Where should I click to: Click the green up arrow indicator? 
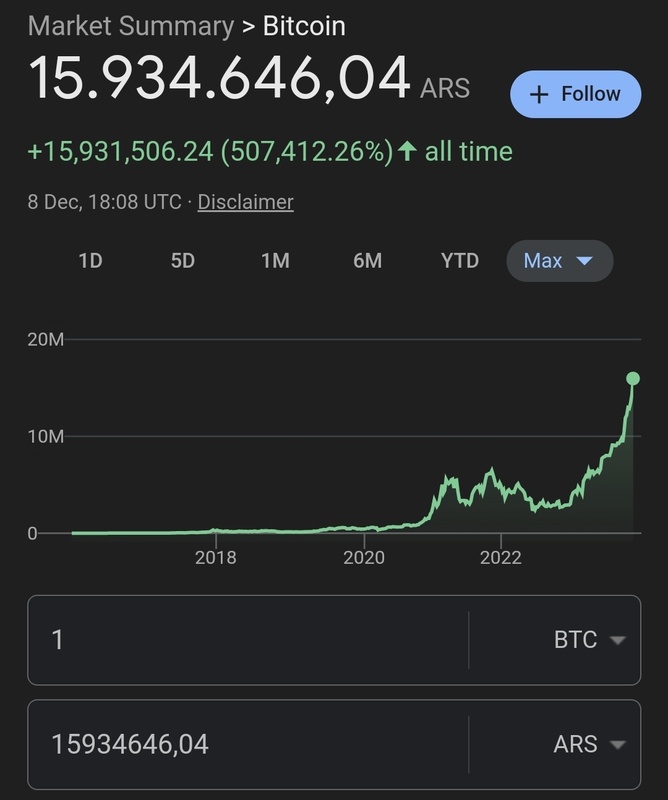(407, 152)
